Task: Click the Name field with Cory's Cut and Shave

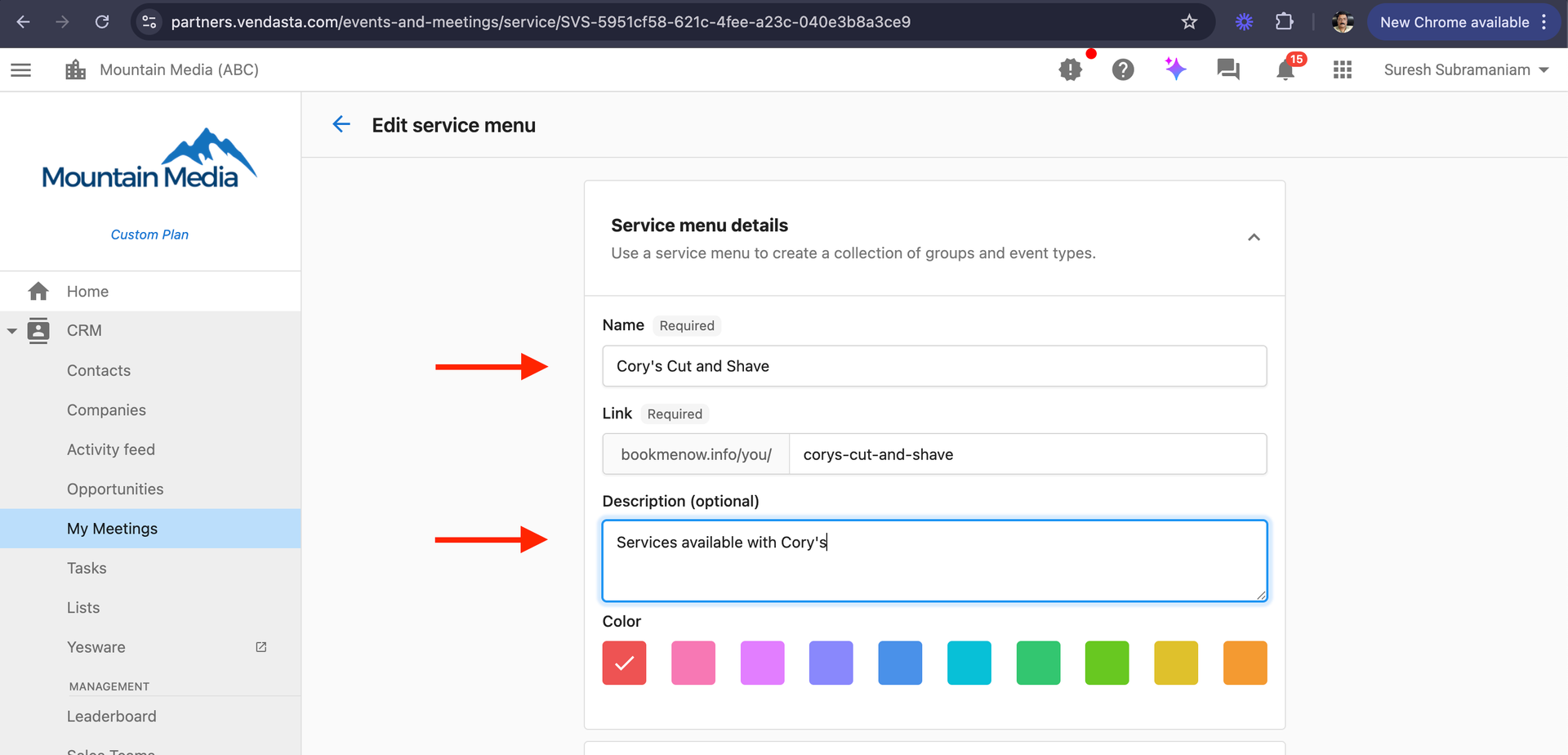Action: 934,366
